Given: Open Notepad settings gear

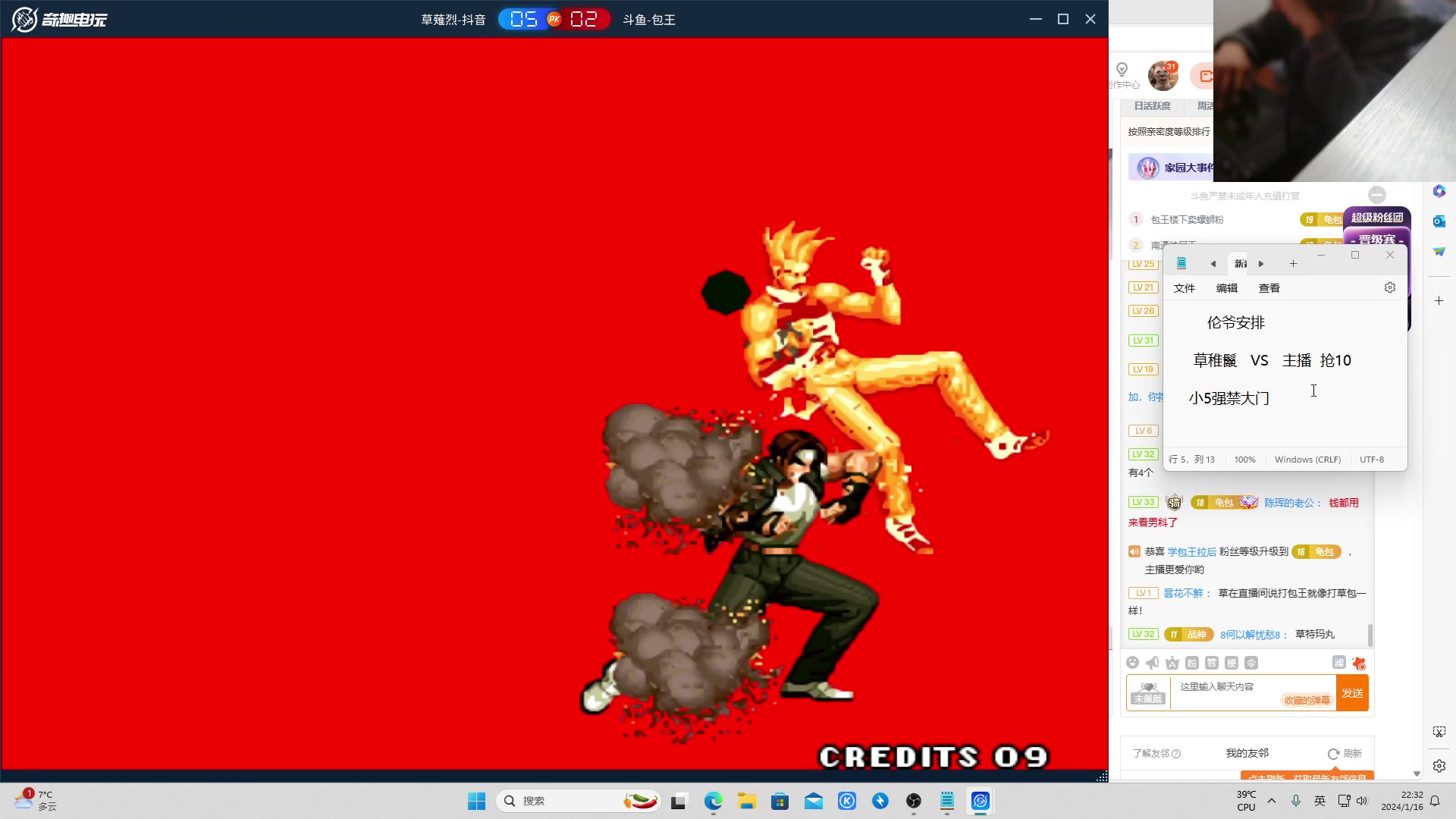Looking at the screenshot, I should [x=1390, y=287].
